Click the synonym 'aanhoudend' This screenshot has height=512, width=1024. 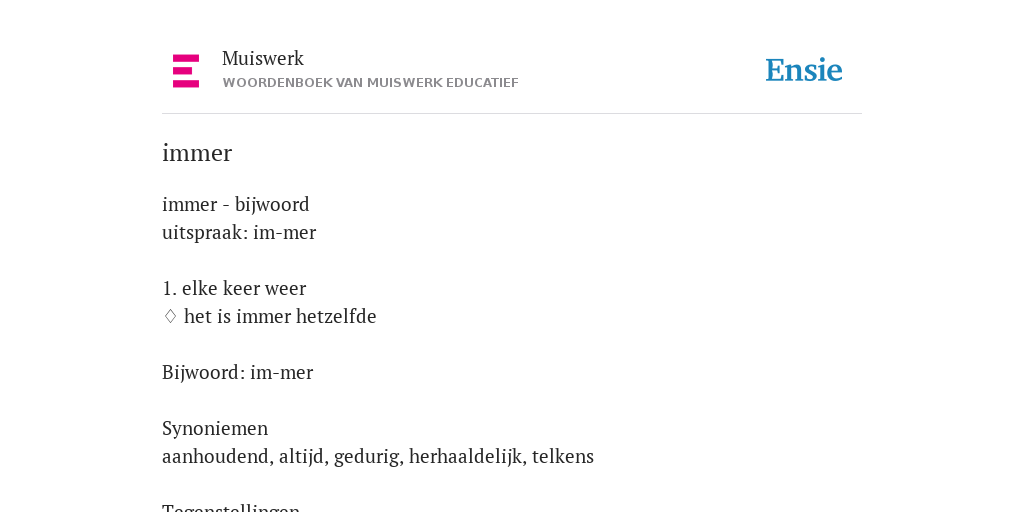(216, 456)
